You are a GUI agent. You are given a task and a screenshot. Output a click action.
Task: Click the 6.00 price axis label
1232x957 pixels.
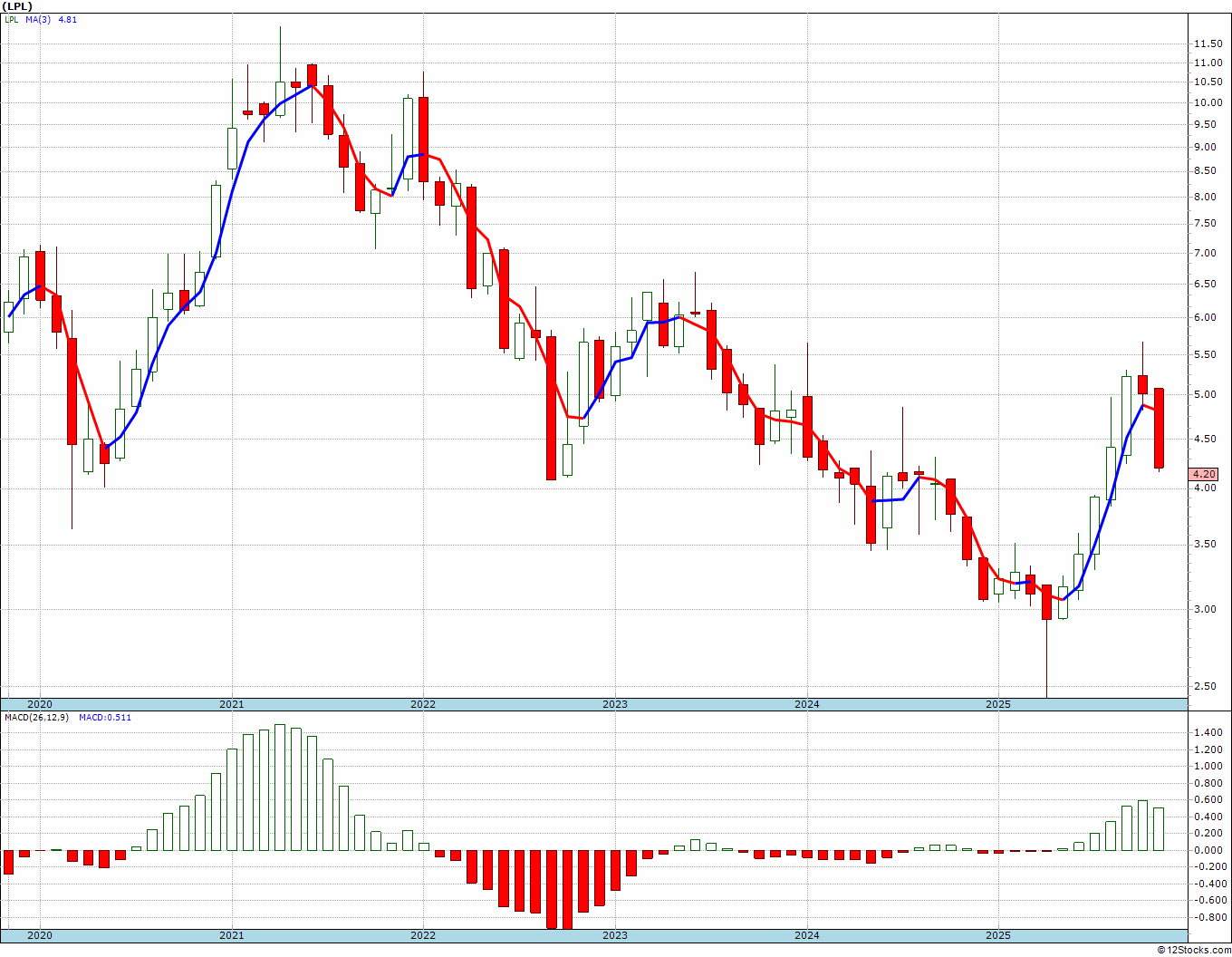pos(1205,318)
